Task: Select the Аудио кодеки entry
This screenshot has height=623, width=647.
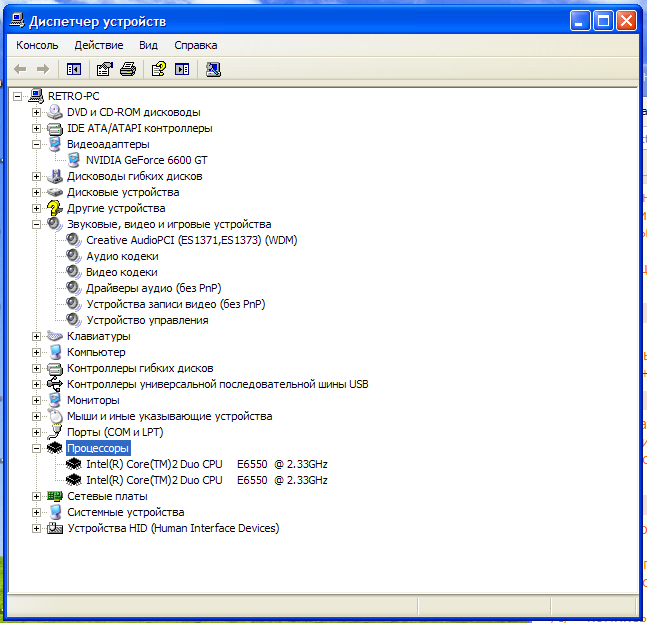Action: 122,256
